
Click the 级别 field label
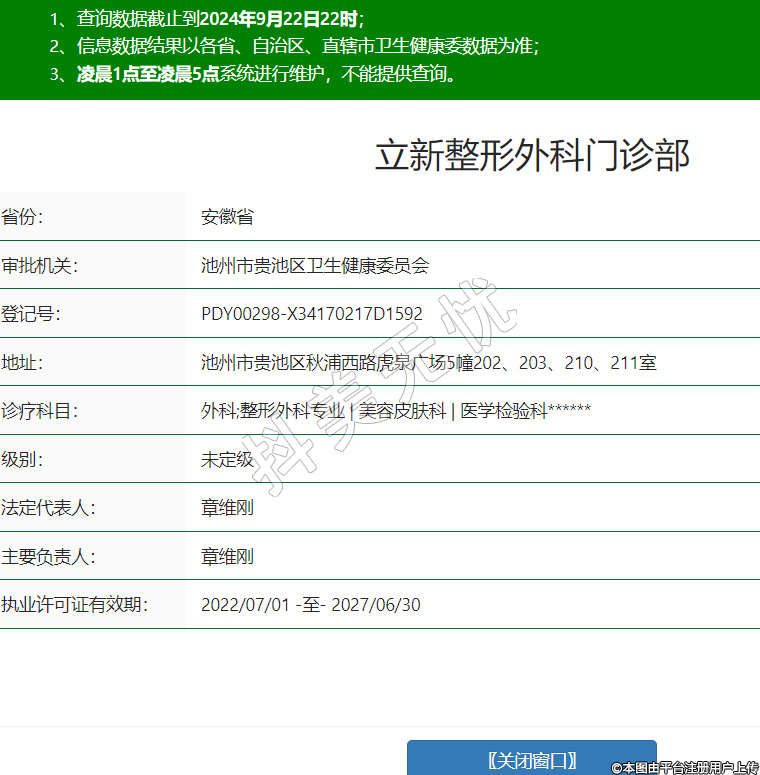22,459
